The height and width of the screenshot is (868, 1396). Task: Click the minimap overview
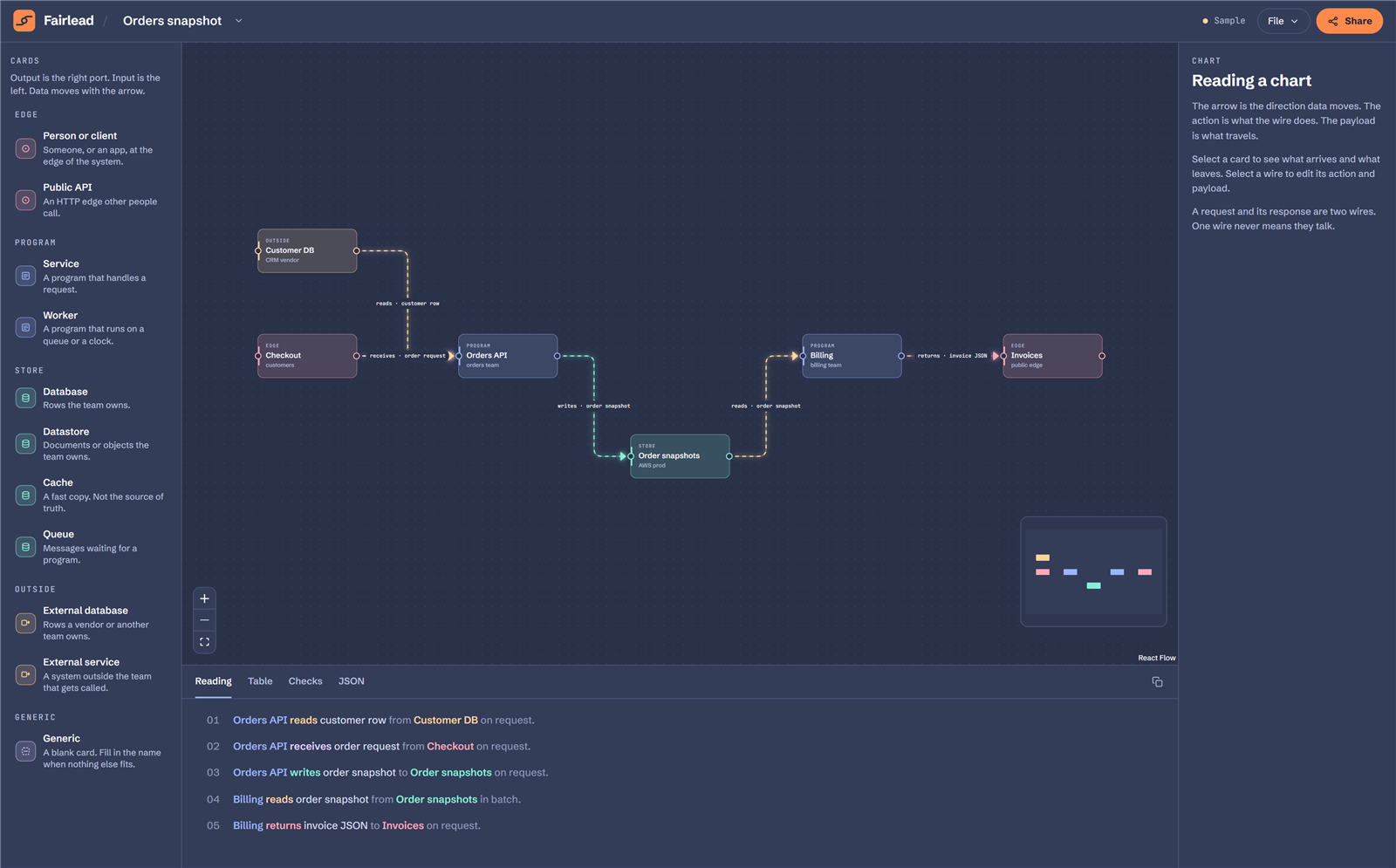point(1093,571)
